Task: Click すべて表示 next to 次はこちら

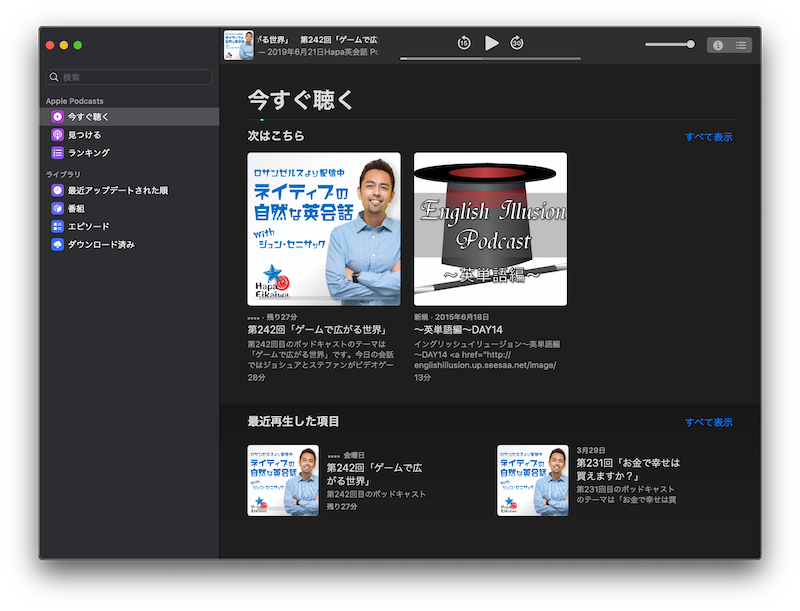Action: click(709, 137)
